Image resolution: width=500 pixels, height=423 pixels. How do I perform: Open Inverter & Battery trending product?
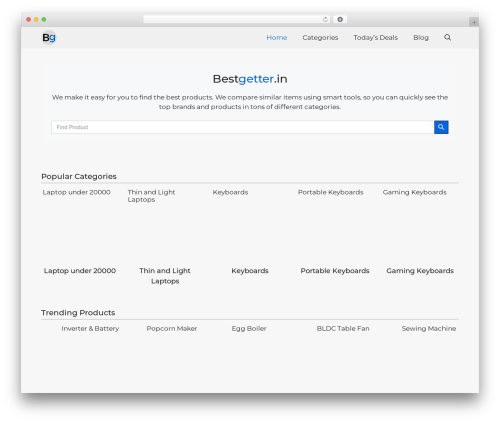(x=90, y=328)
